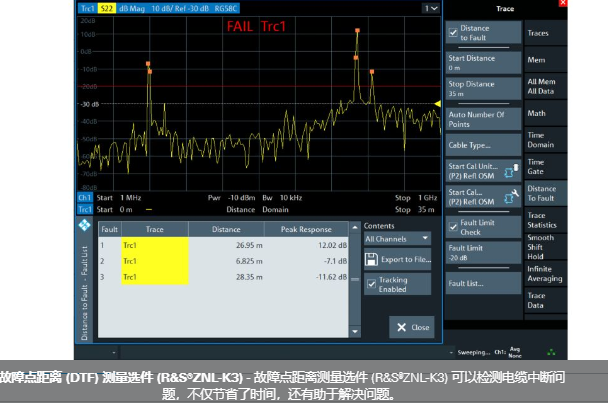Click the Pwr -10 dBm value
This screenshot has height=403, width=608.
click(x=241, y=198)
